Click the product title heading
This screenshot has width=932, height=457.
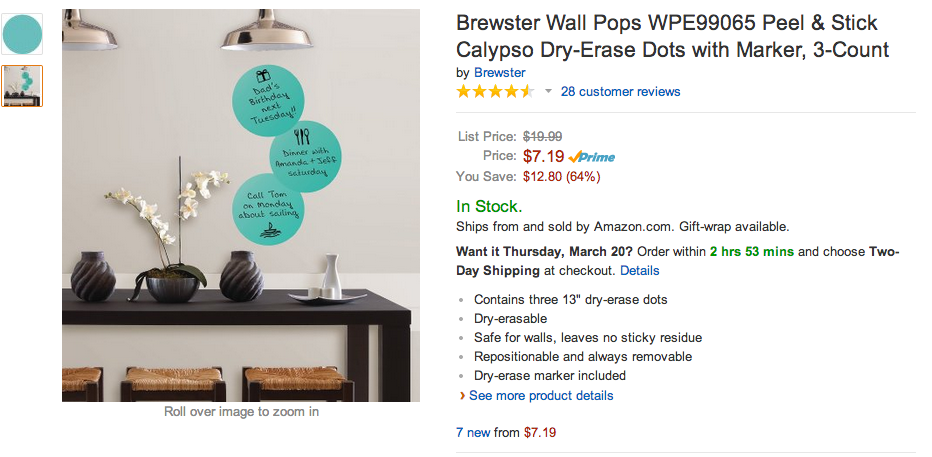point(672,36)
